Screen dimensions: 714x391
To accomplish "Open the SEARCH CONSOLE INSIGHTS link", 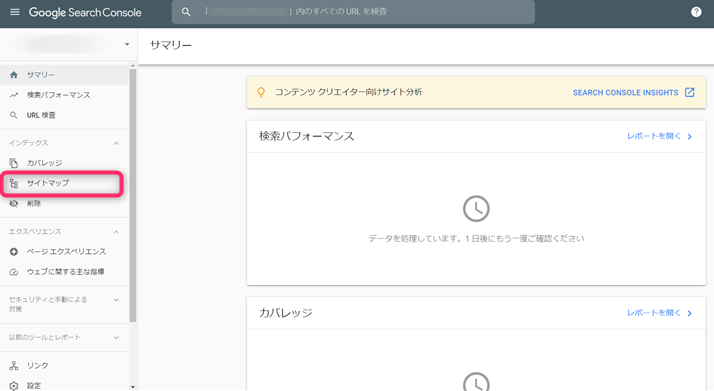I will (x=625, y=92).
